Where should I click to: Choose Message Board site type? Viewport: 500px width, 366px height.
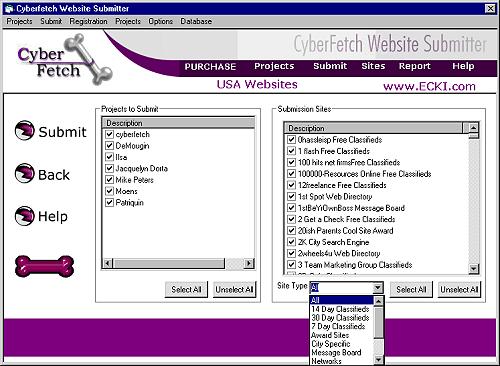tap(342, 352)
